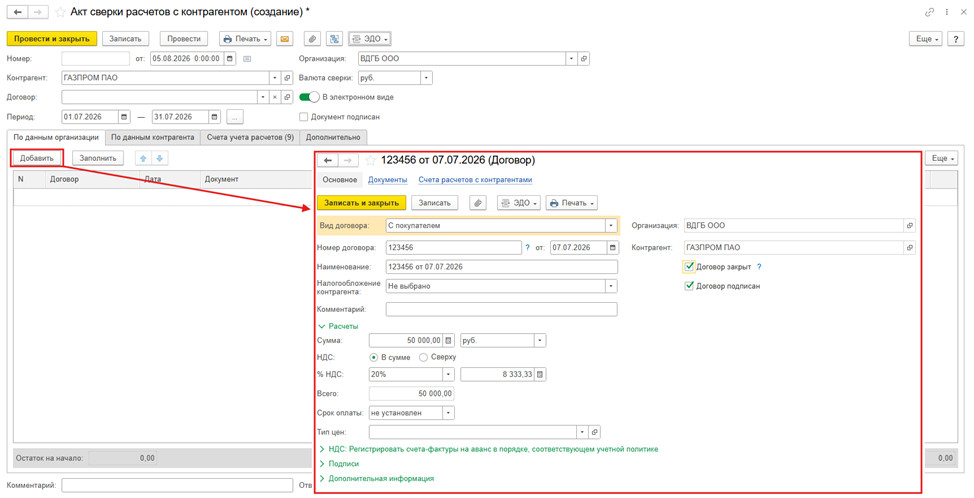This screenshot has width=974, height=498.
Task: Click the back arrow in the Акт сверки window
Action: point(18,12)
